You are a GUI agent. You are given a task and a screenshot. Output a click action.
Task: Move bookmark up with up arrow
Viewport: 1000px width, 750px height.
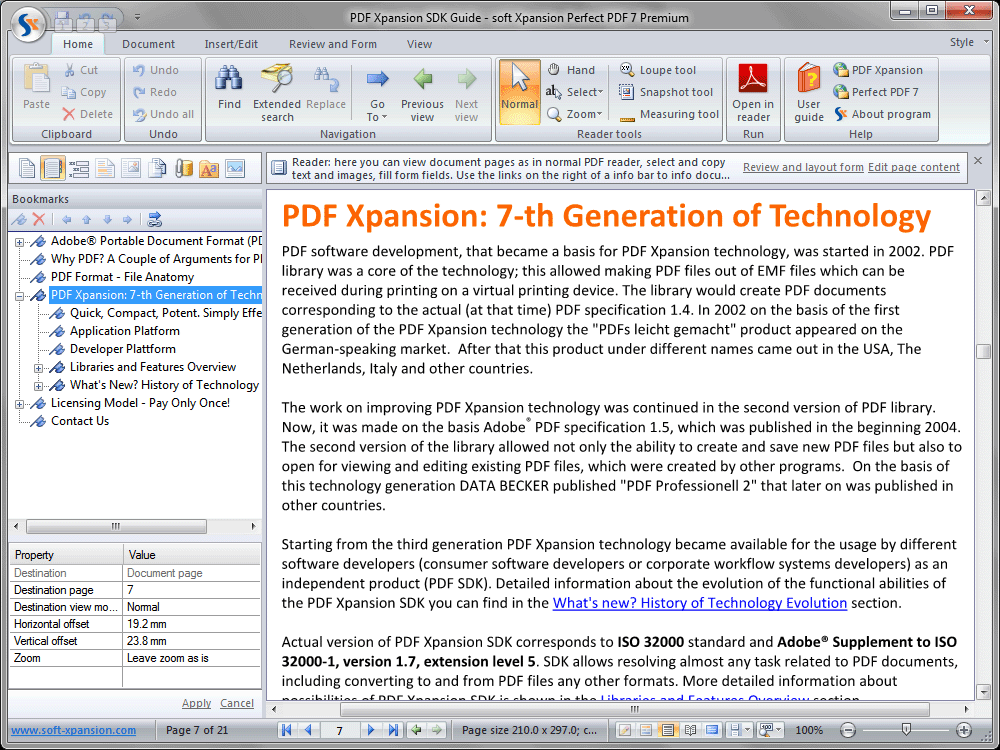(87, 219)
